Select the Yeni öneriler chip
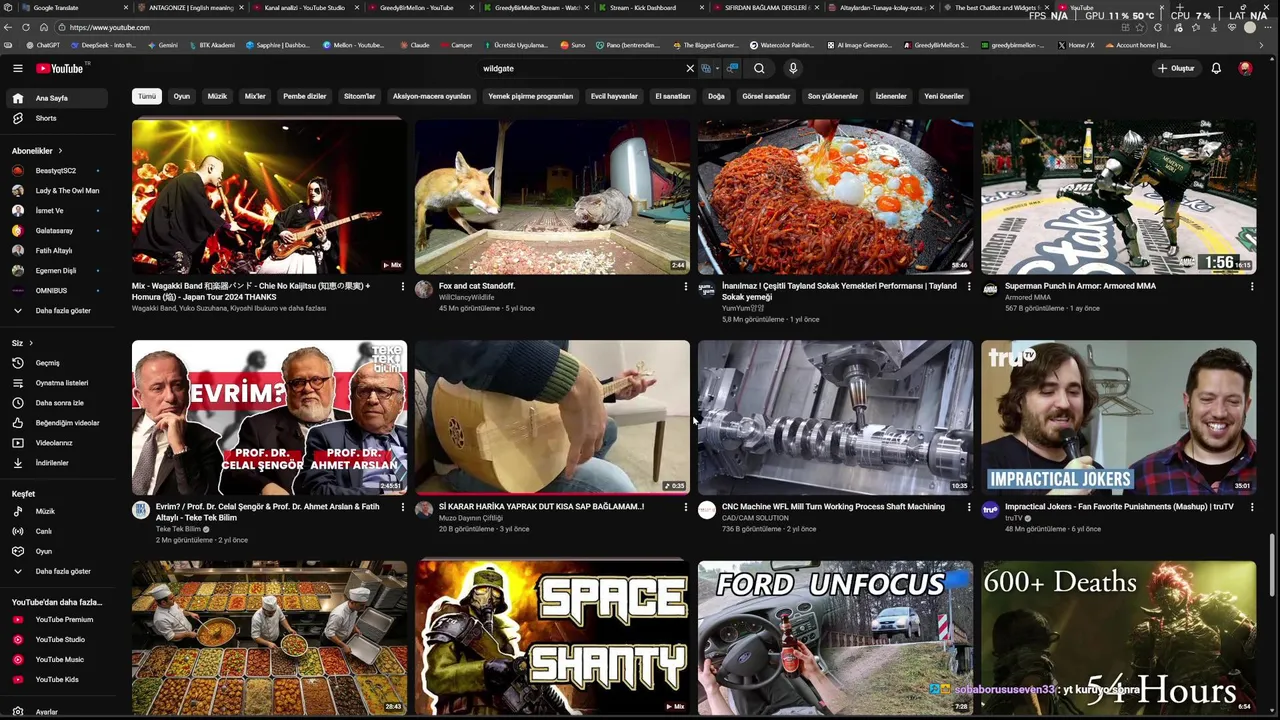The width and height of the screenshot is (1280, 720). pyautogui.click(x=944, y=96)
